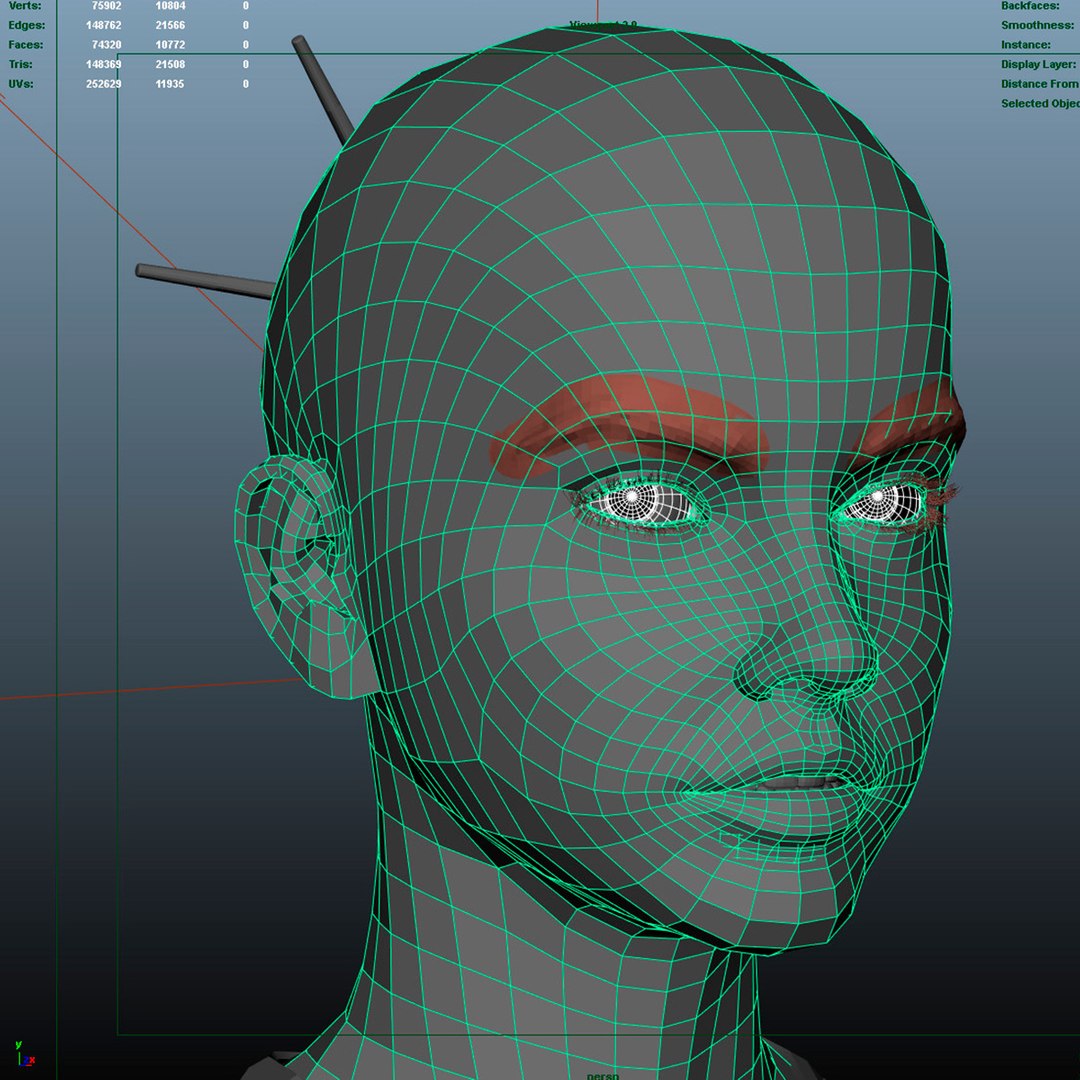This screenshot has height=1080, width=1080.
Task: Select the upper gray hair stick object
Action: click(322, 90)
